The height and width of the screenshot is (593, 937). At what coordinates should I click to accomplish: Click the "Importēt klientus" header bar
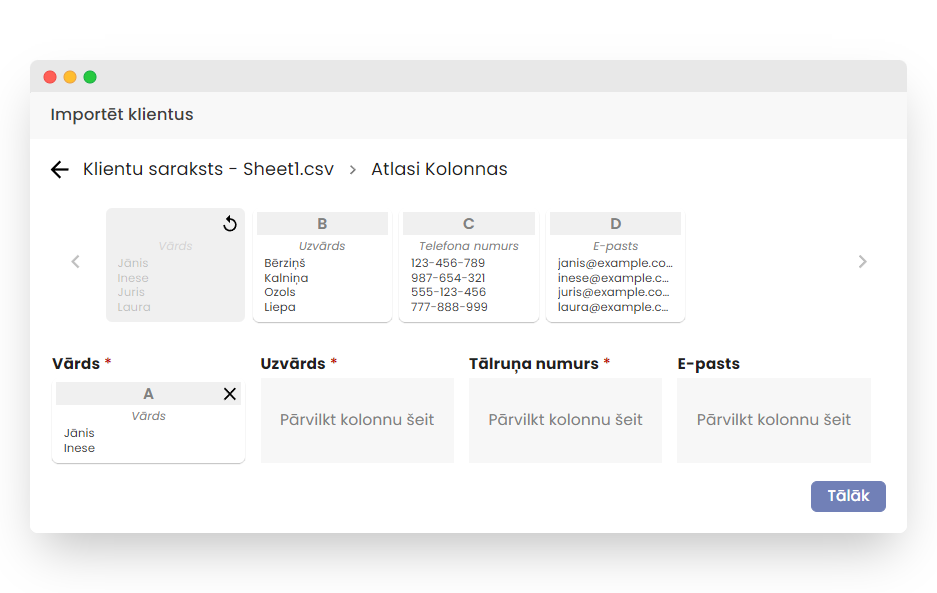click(x=121, y=114)
